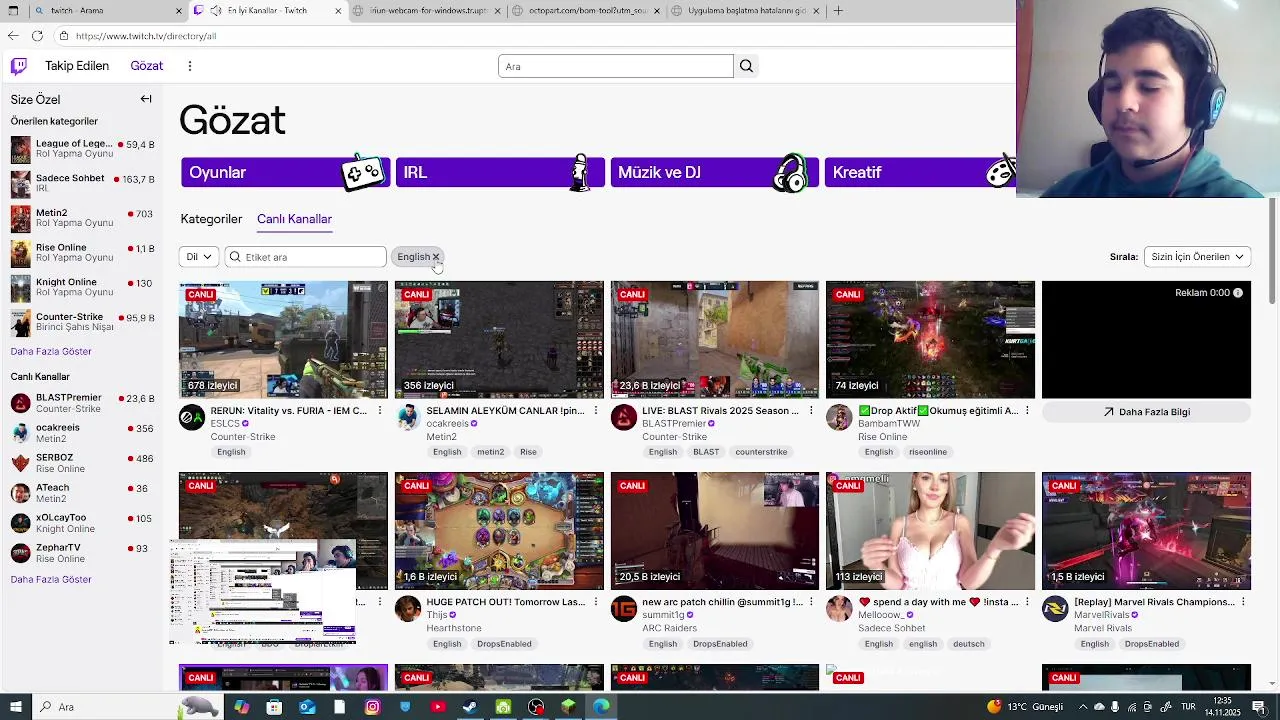Open ZepharTV channel in sidebar

(x=82, y=553)
